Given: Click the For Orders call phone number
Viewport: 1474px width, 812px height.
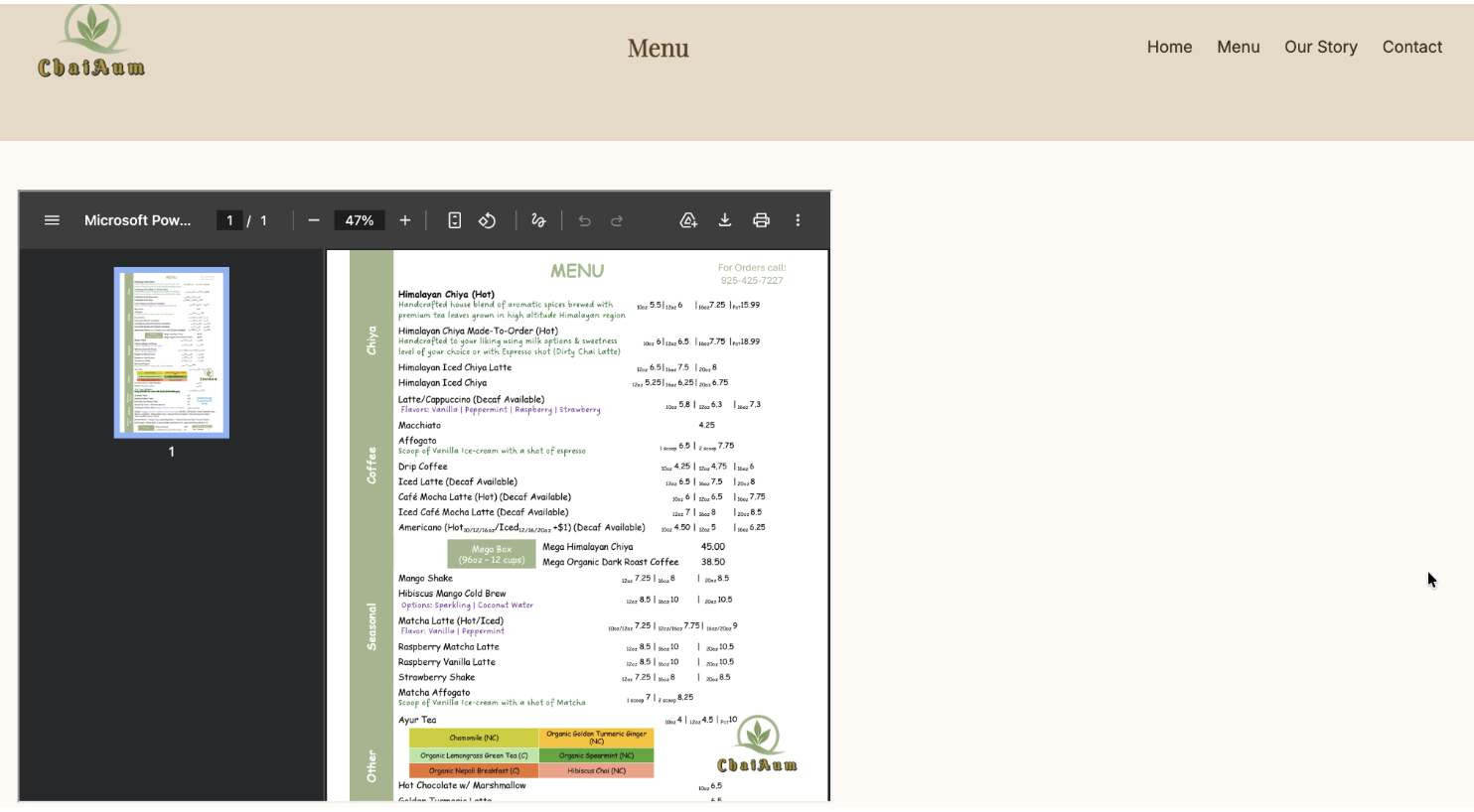Looking at the screenshot, I should 752,281.
